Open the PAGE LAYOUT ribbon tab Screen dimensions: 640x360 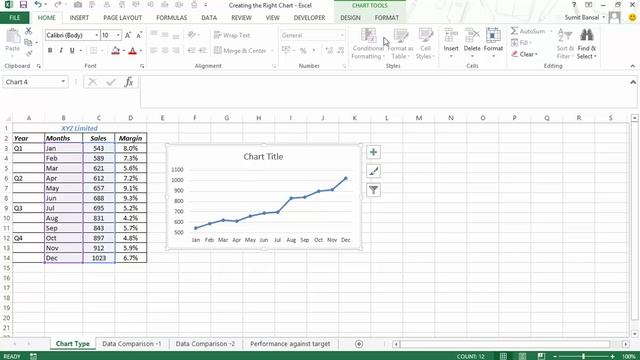(x=122, y=18)
